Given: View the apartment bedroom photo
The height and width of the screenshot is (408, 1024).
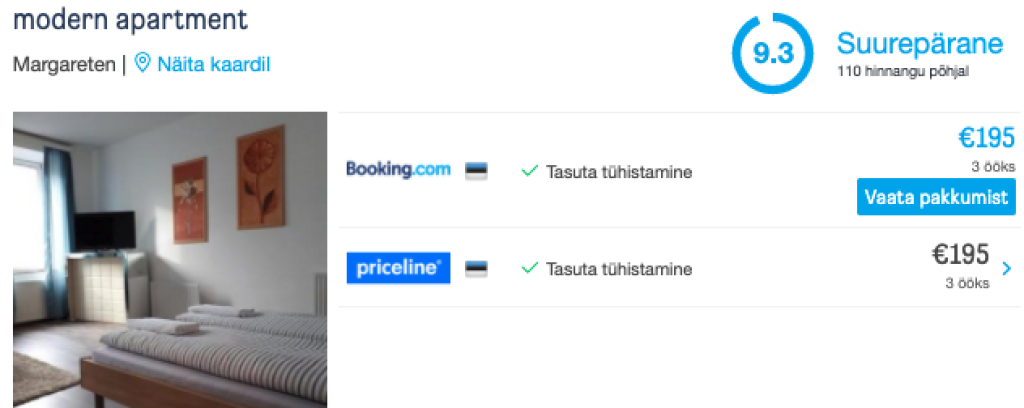Looking at the screenshot, I should (x=170, y=260).
